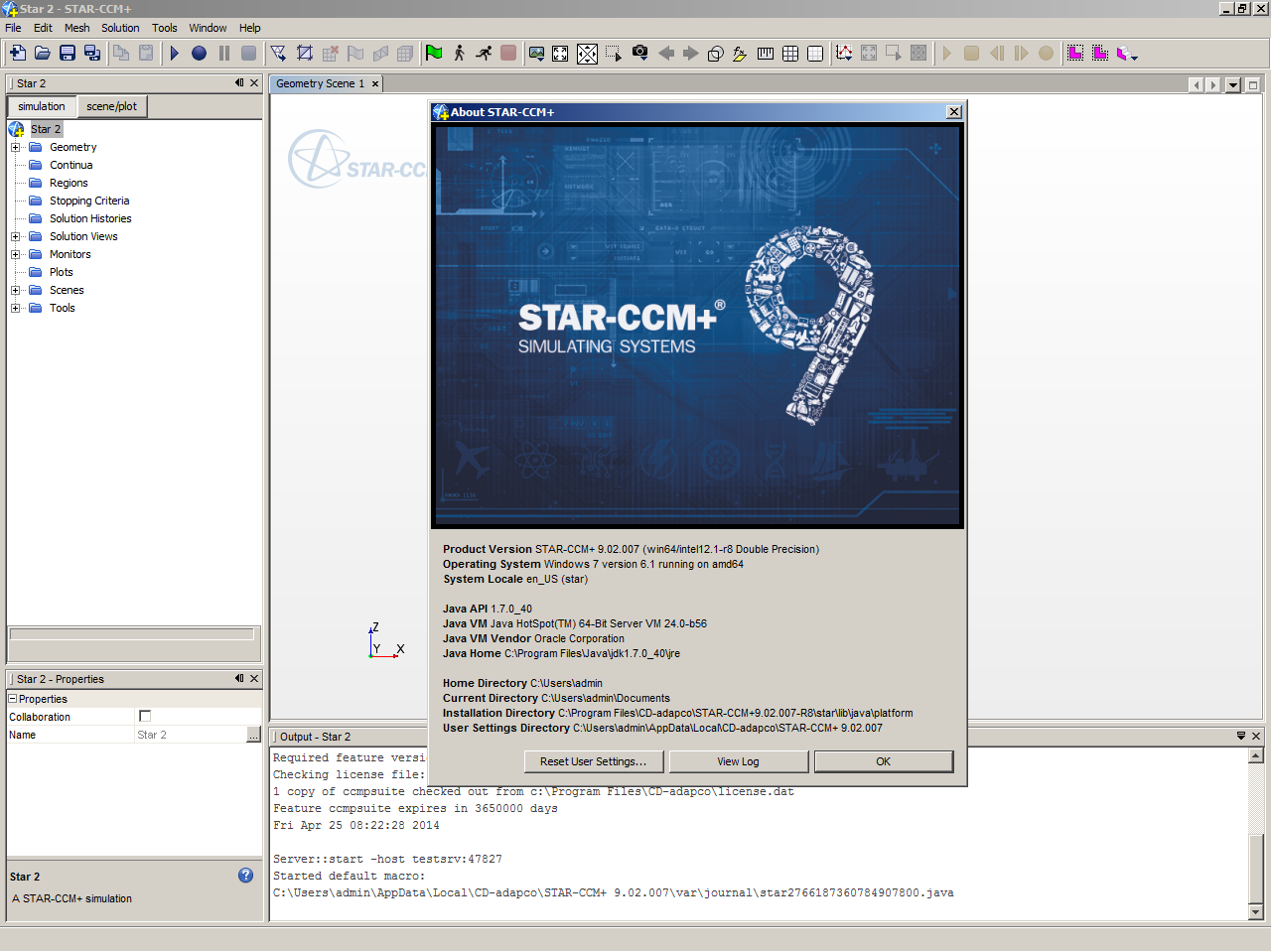This screenshot has width=1271, height=952.
Task: Click the blue help question mark icon
Action: [246, 876]
